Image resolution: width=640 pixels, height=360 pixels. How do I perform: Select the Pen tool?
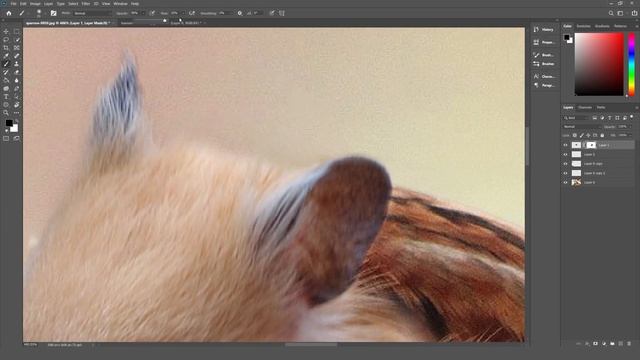17,89
